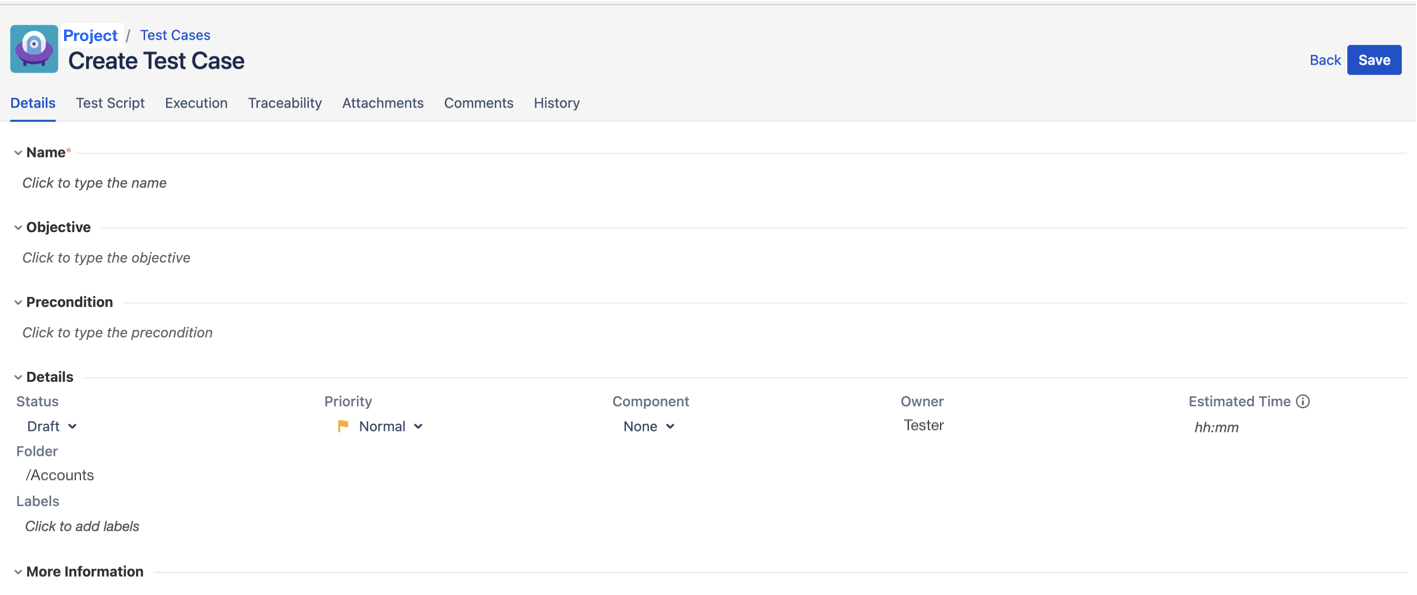Click the Estimated Time label
The image size is (1417, 595).
[1239, 401]
